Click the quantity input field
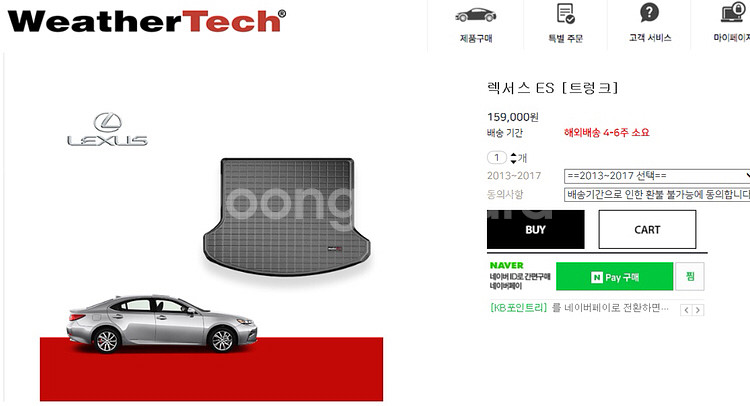This screenshot has width=750, height=406. point(497,157)
